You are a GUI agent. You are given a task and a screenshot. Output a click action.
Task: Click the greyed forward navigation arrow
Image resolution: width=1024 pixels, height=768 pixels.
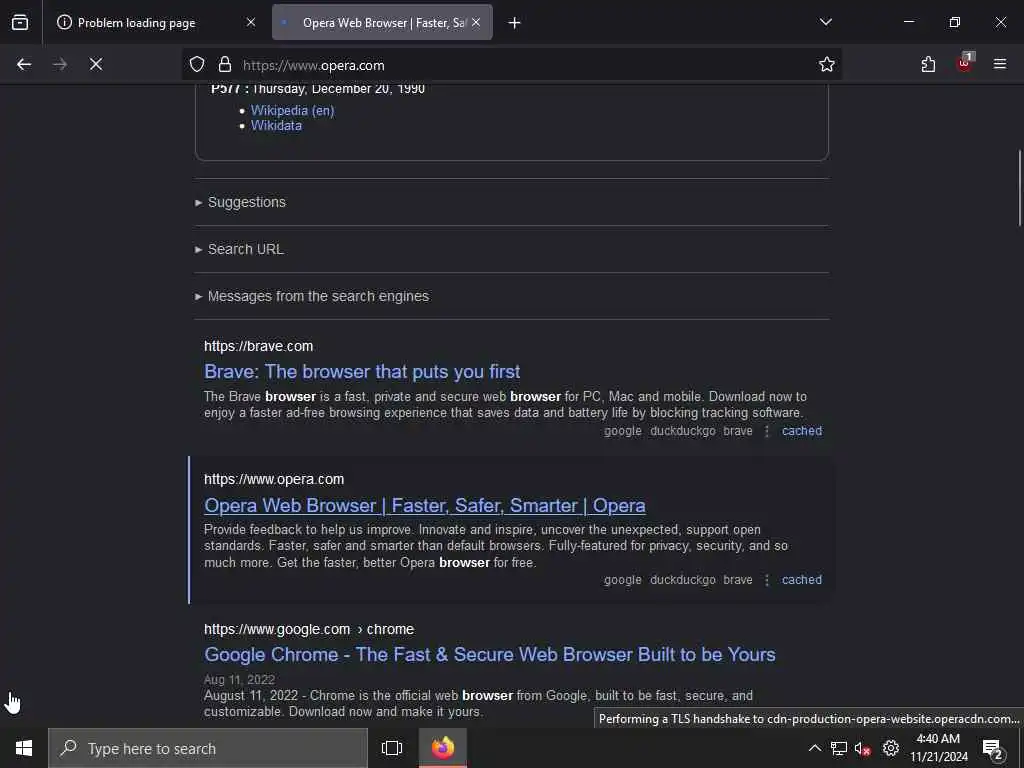60,64
